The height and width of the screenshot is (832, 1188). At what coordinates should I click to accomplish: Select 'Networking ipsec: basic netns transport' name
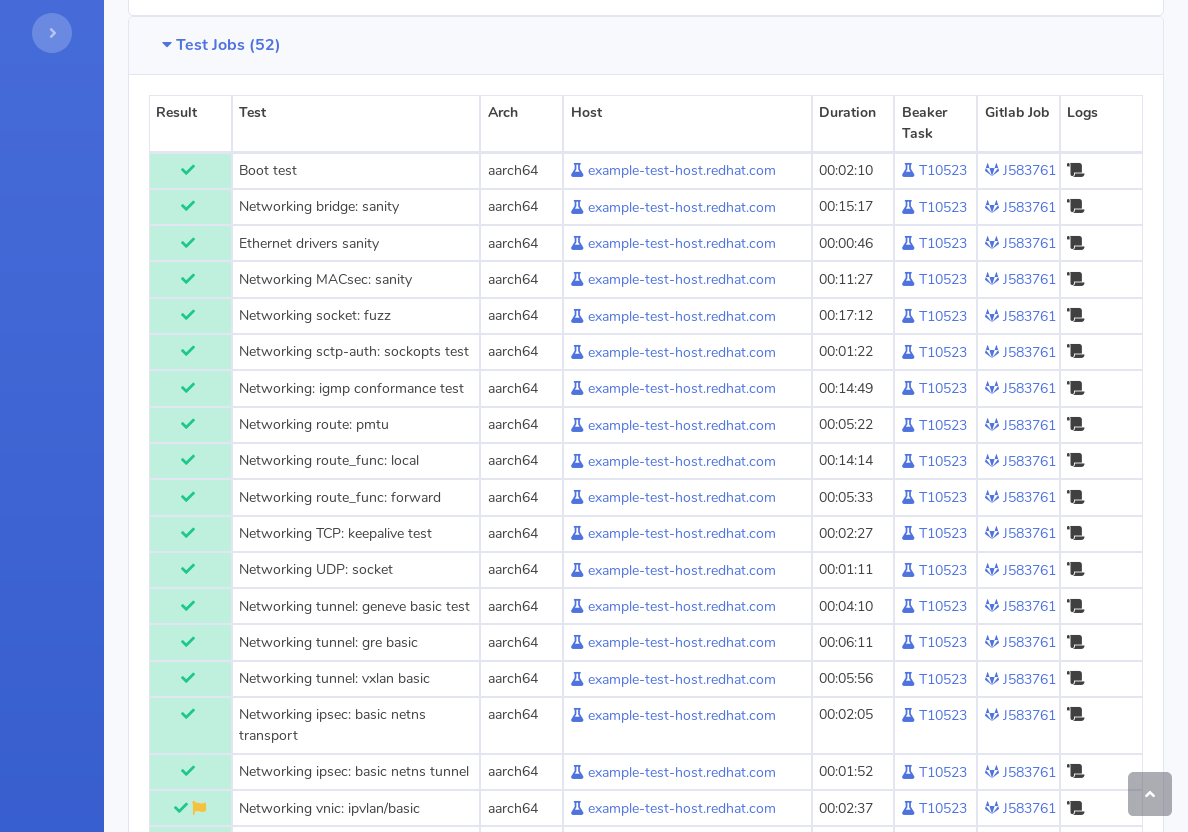(x=332, y=725)
